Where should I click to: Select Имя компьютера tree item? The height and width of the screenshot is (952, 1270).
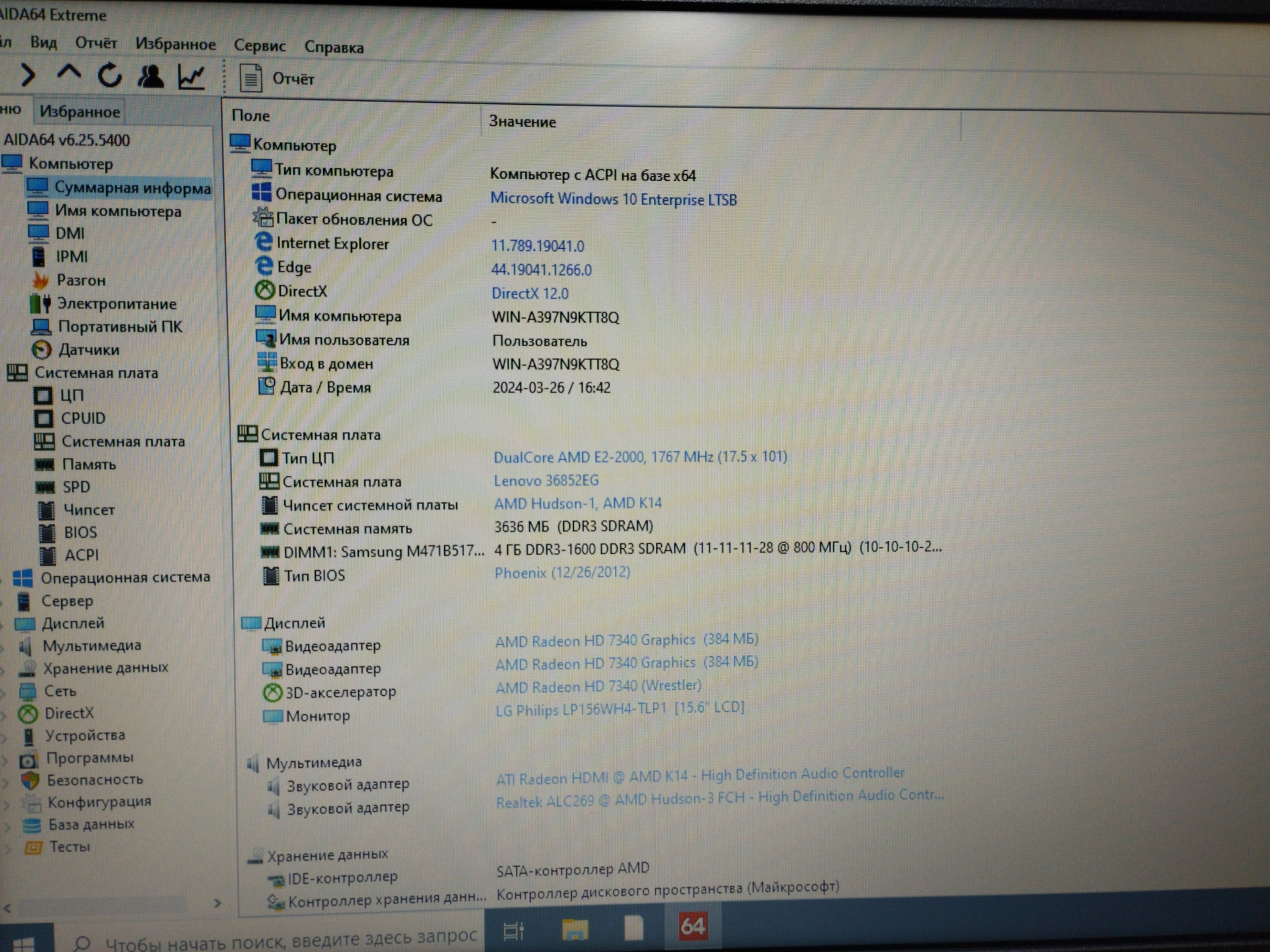point(118,211)
